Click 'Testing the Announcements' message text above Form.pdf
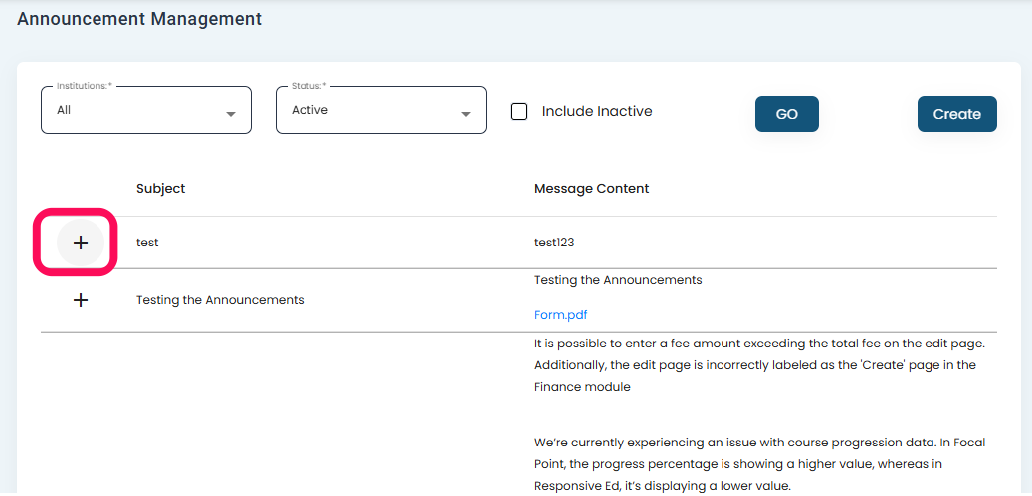Viewport: 1032px width, 496px height. (x=618, y=280)
